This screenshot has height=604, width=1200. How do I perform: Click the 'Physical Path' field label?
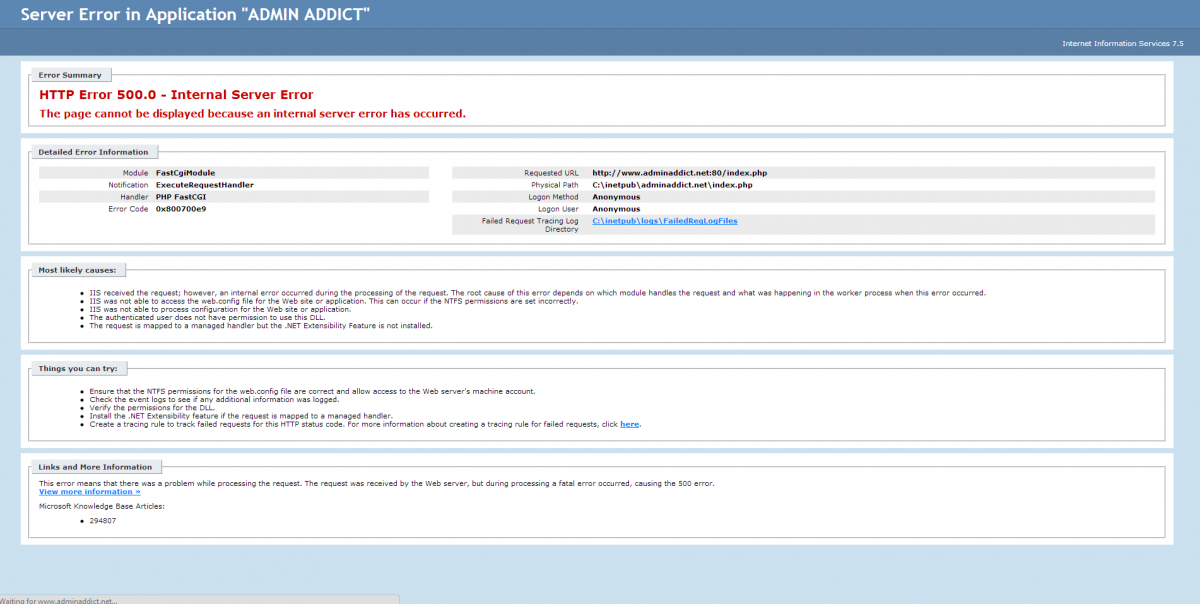[x=555, y=184]
